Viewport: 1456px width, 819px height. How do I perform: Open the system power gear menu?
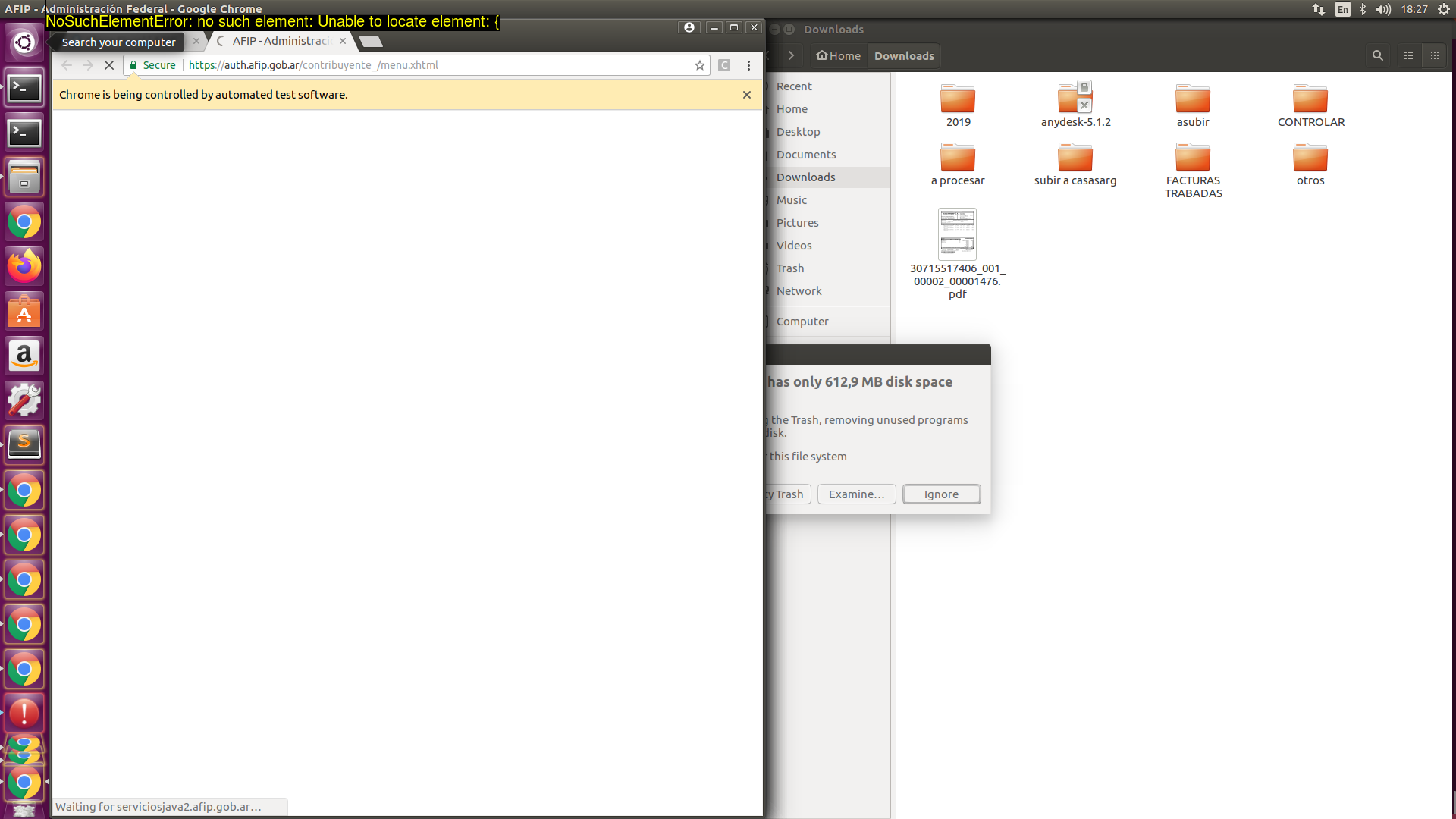click(x=1444, y=9)
